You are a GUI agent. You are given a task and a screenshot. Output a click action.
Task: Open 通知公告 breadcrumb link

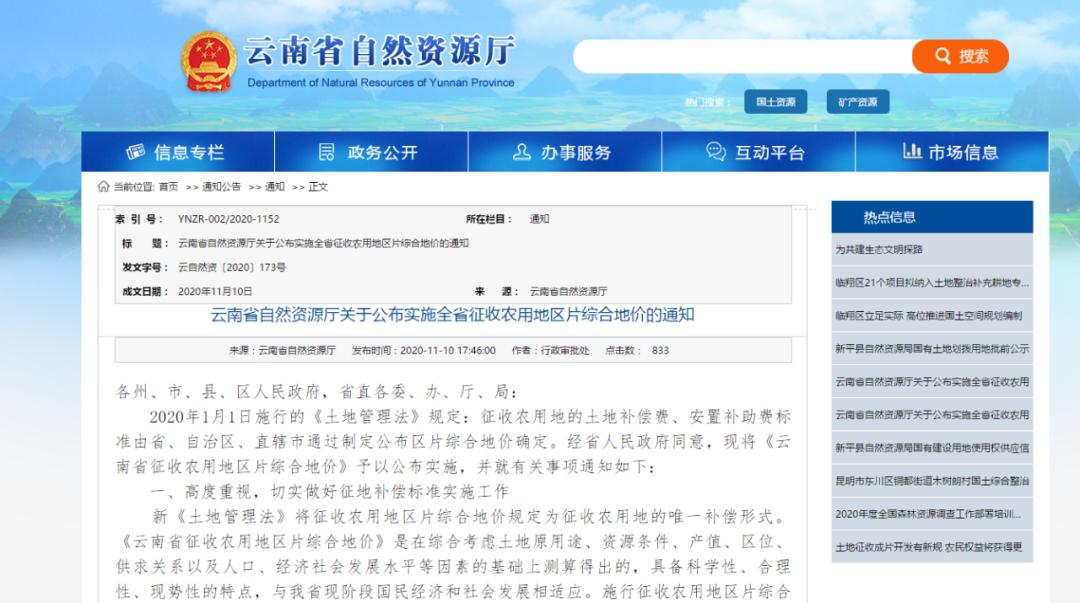tap(222, 187)
